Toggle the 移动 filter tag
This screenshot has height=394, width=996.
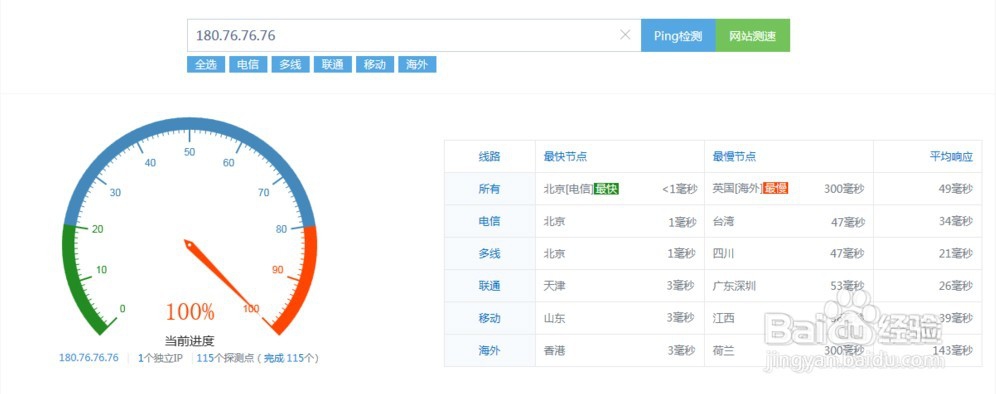pos(375,65)
